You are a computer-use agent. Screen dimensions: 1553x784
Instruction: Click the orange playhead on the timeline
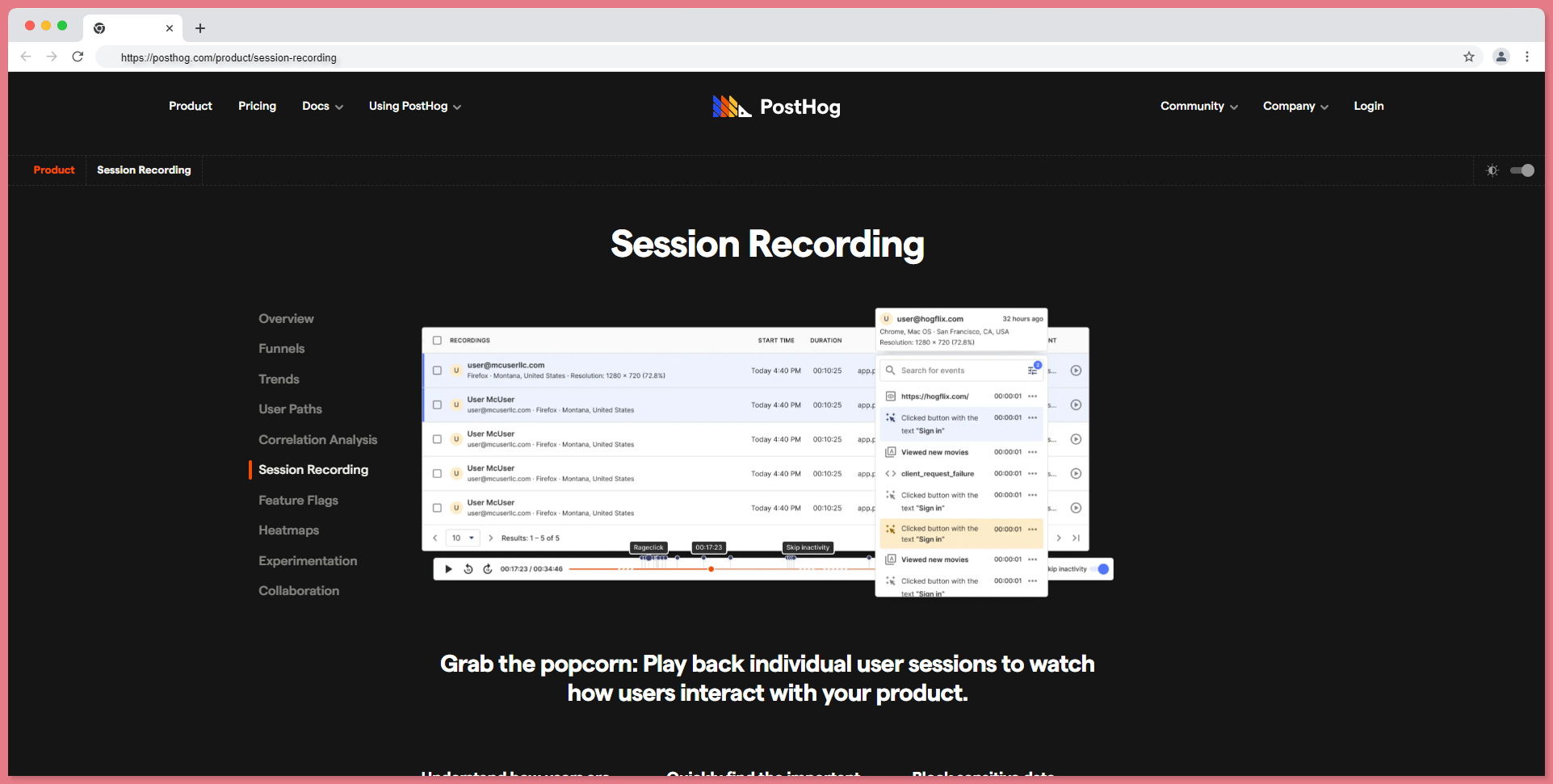pos(711,569)
